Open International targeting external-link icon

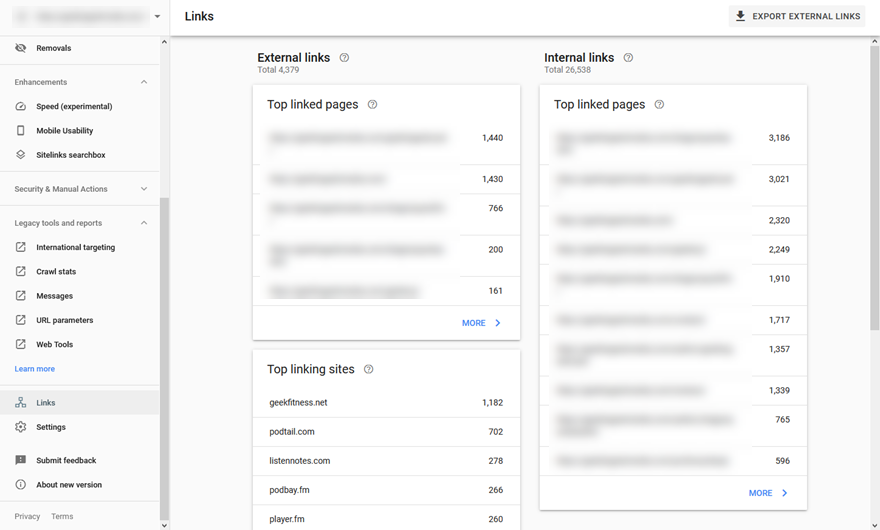pyautogui.click(x=21, y=247)
